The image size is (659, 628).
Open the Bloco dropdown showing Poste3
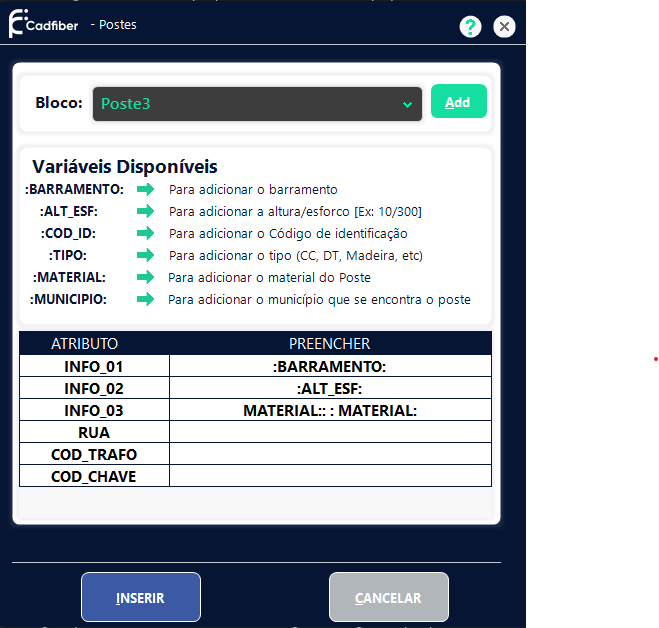[x=257, y=104]
